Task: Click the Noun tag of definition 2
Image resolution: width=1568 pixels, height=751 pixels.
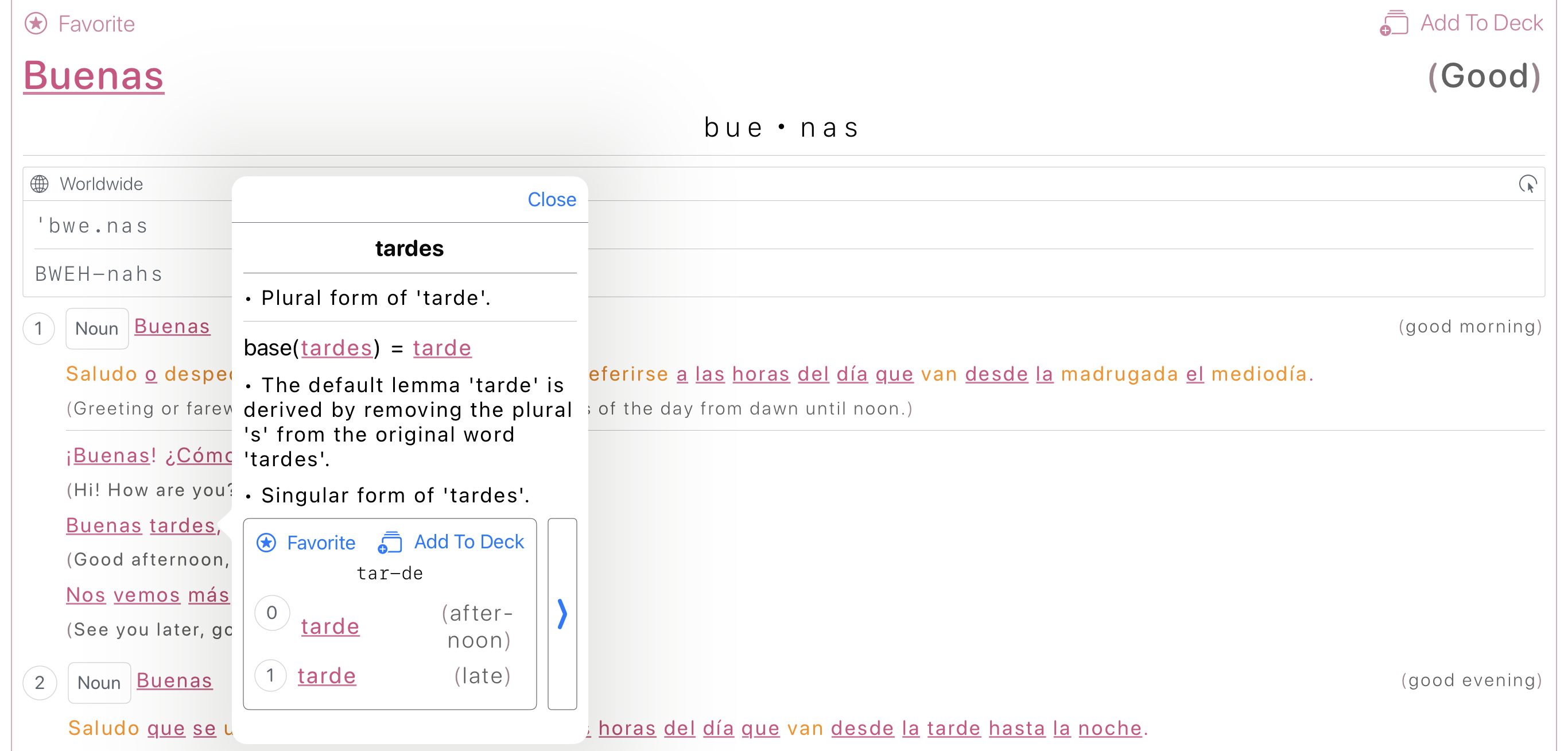Action: [x=99, y=682]
